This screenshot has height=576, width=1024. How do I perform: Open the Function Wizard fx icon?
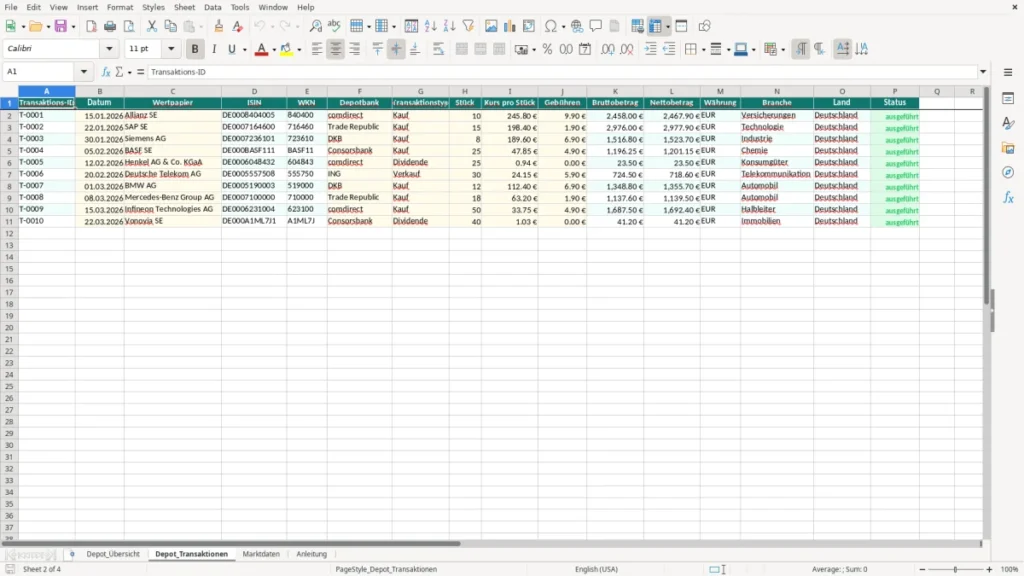click(106, 72)
